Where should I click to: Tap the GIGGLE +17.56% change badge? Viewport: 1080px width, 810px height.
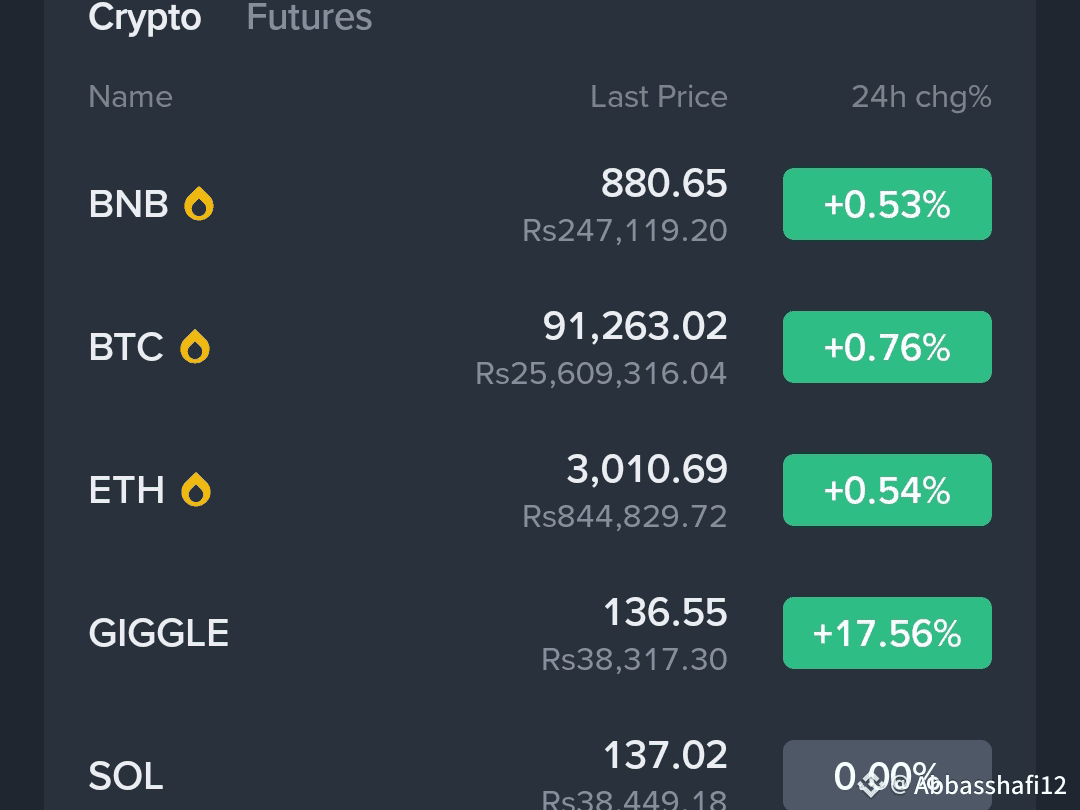point(887,633)
